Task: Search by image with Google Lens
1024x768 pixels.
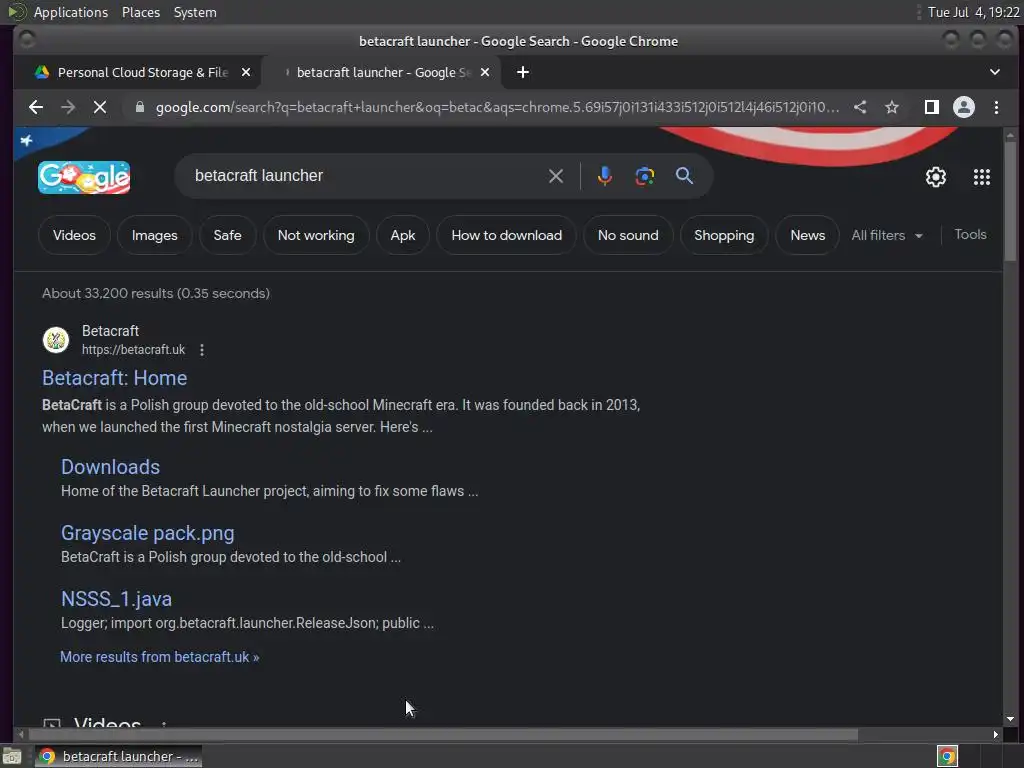Action: point(645,176)
